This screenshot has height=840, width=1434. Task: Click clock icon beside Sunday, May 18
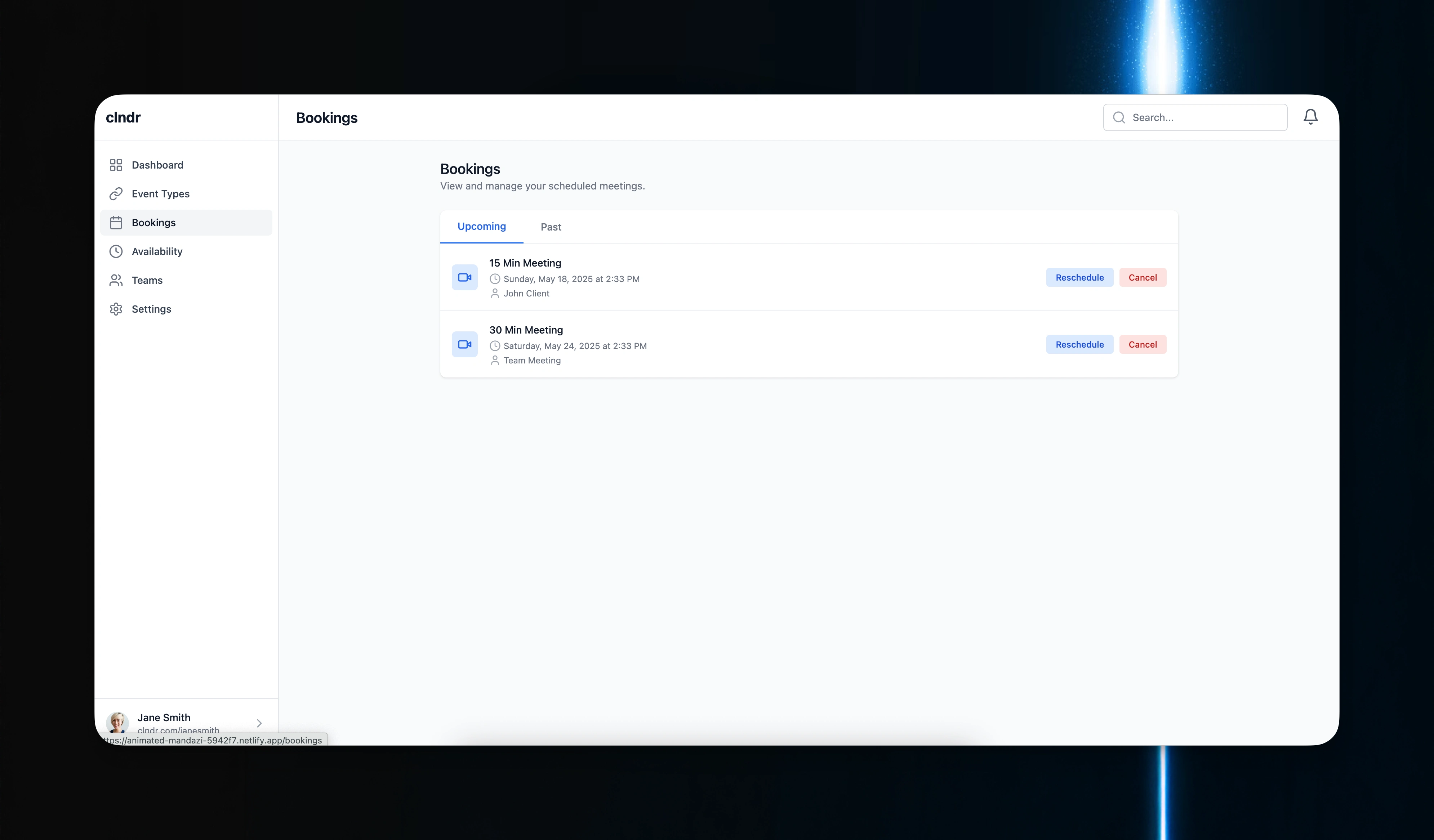coord(495,279)
